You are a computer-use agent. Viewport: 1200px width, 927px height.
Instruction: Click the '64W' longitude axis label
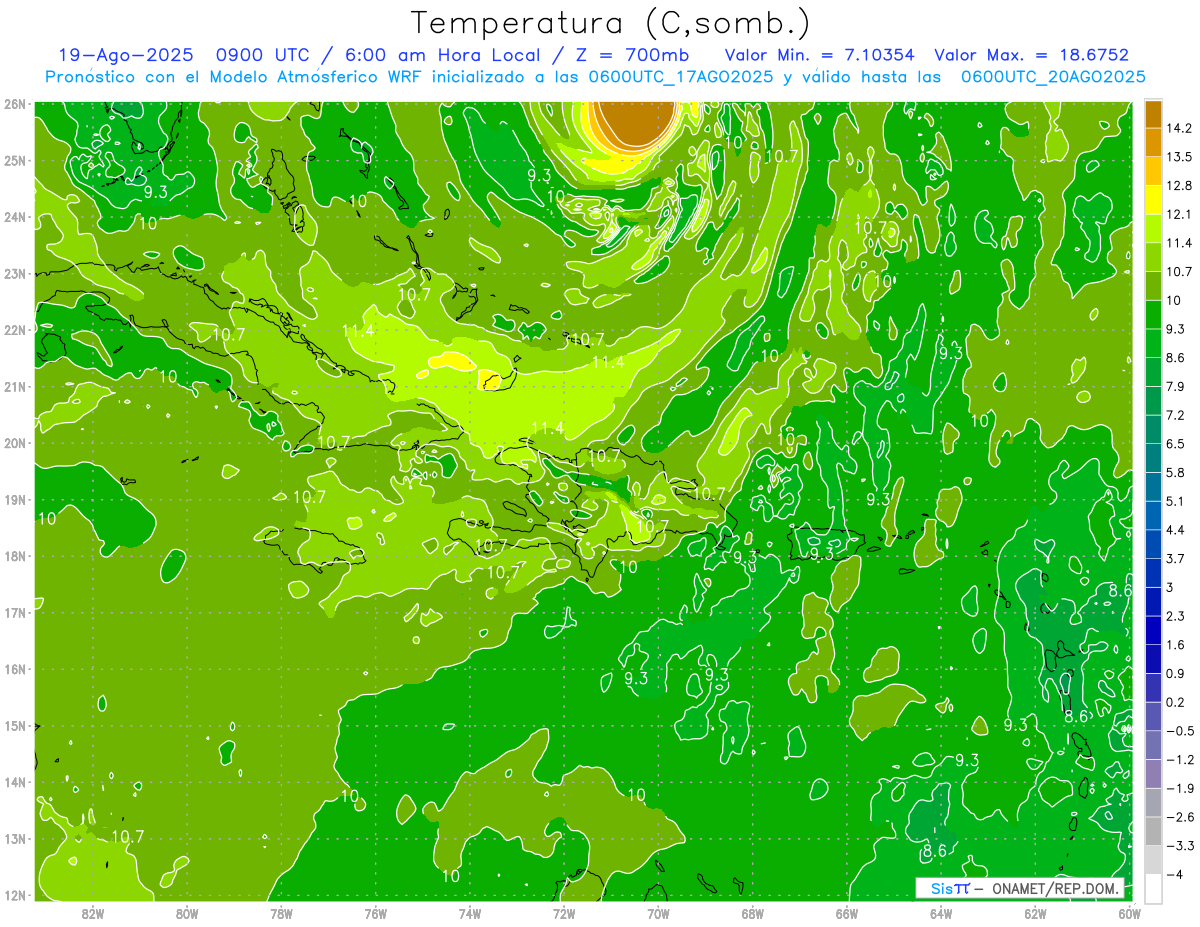tap(941, 913)
